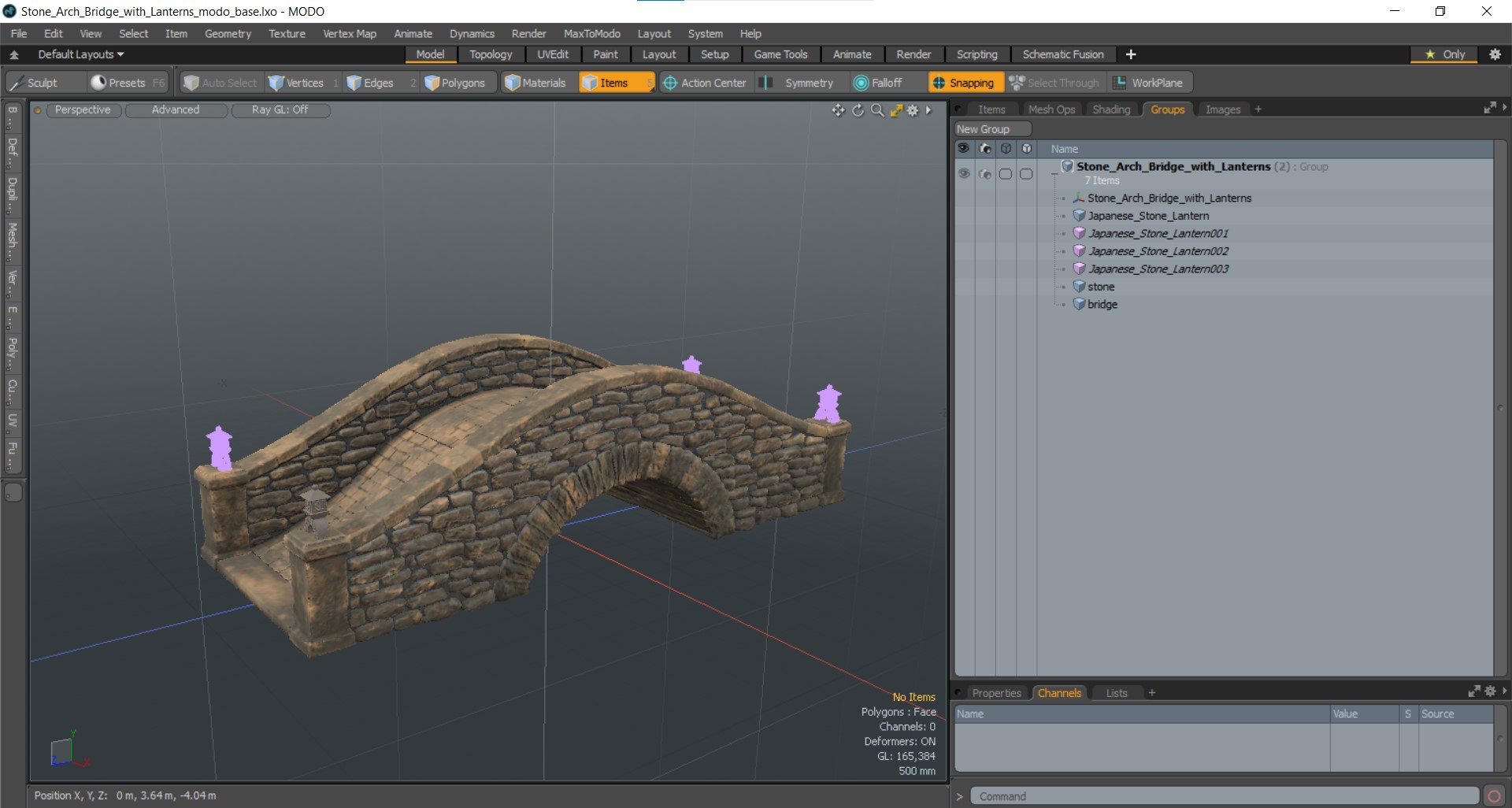Screen dimensions: 1512x808
Task: Open the WorkPlane options
Action: 1150,83
